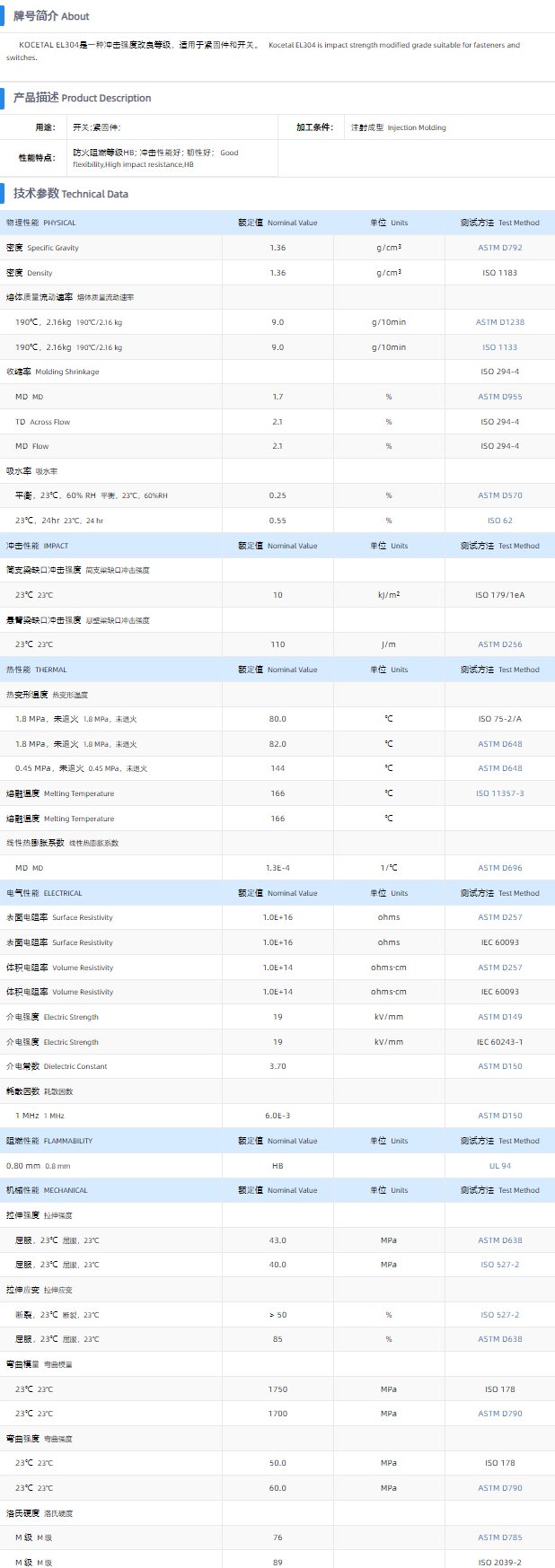Click the ISO 62 test method link

499,521
